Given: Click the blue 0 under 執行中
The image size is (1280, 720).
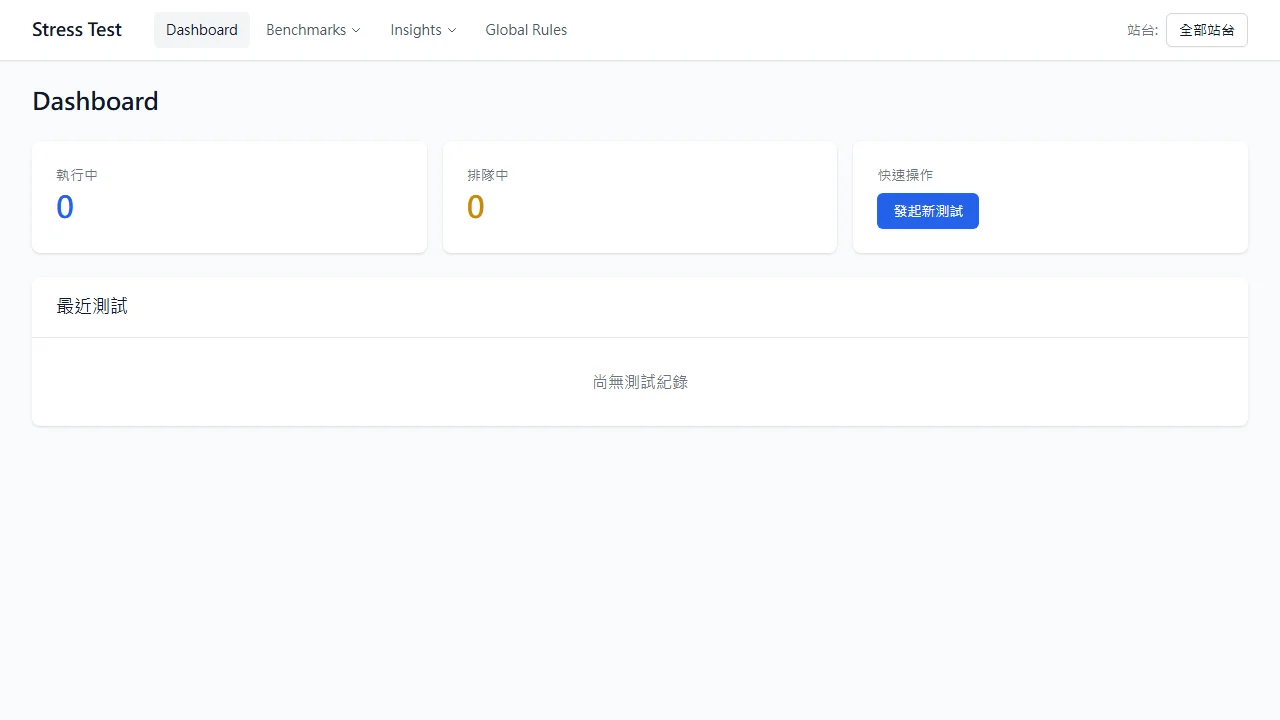Looking at the screenshot, I should (x=65, y=207).
